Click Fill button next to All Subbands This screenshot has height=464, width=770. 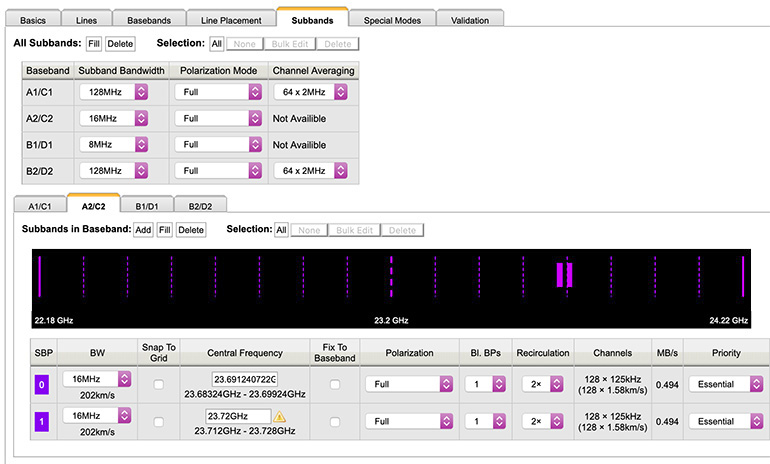[x=93, y=44]
